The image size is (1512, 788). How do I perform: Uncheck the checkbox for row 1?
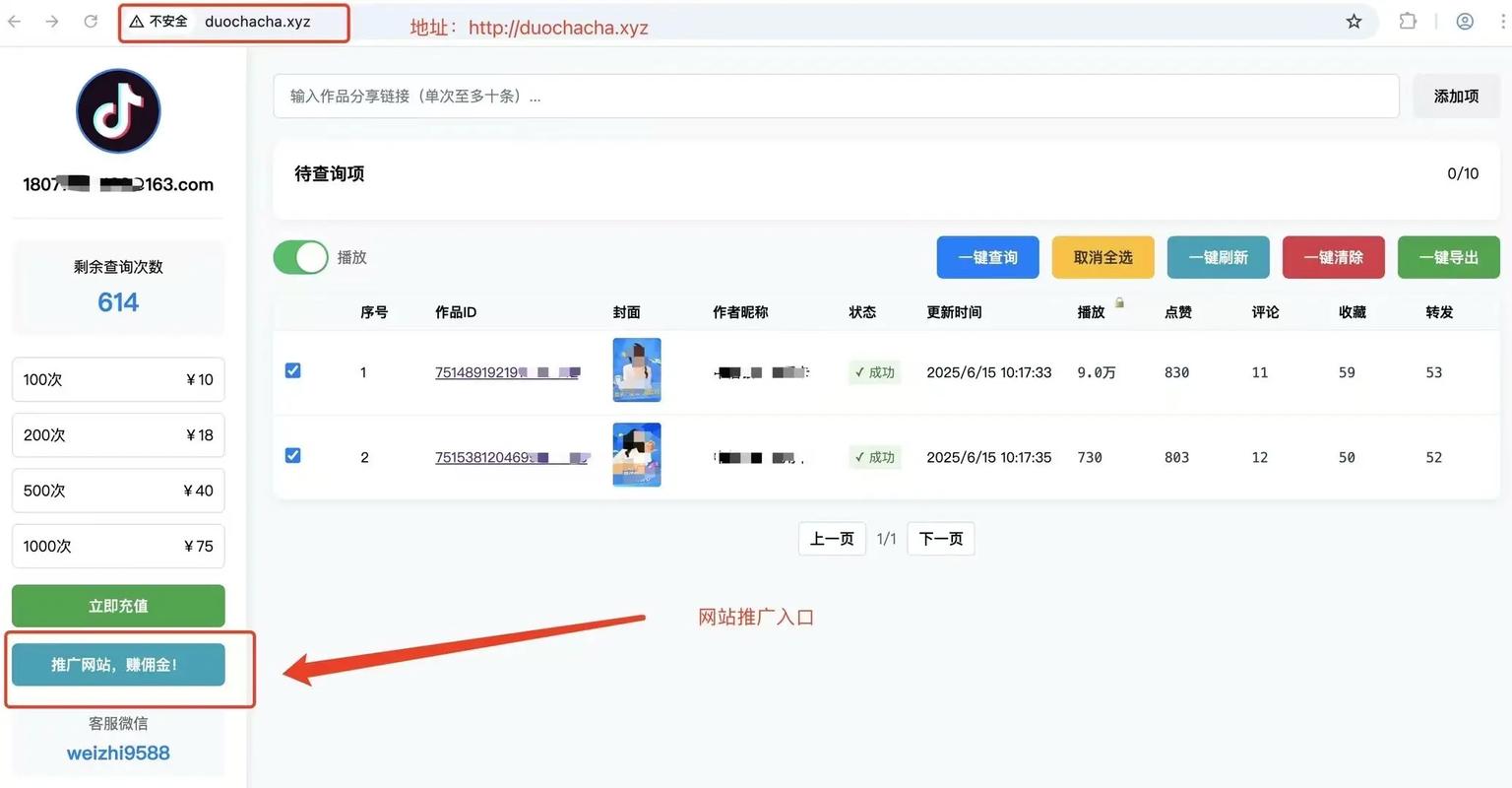click(x=292, y=370)
